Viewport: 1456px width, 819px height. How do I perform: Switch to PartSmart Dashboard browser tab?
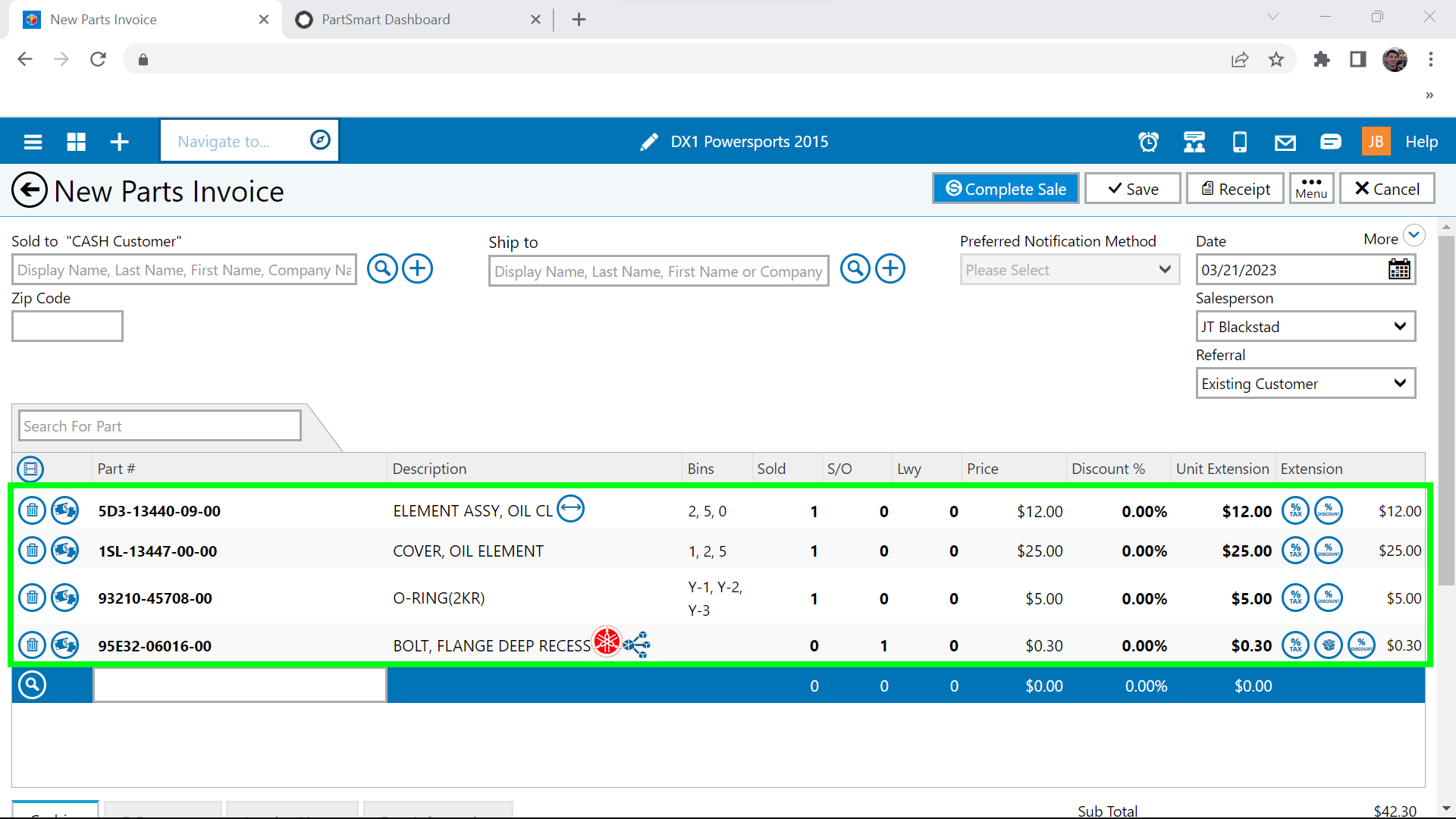(x=385, y=20)
